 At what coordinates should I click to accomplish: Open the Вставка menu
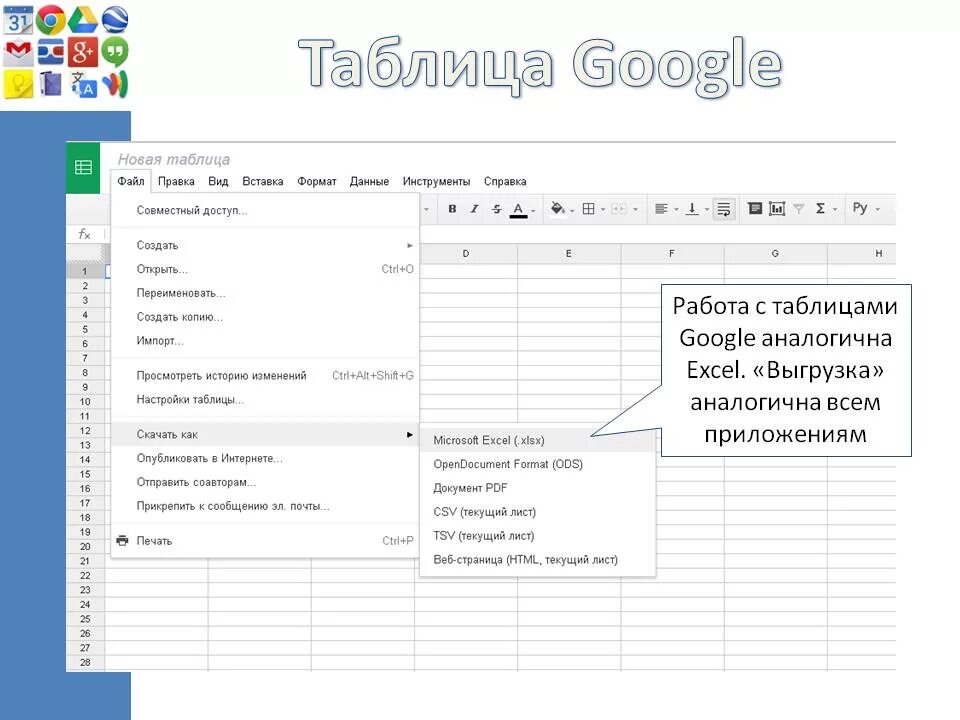[263, 181]
